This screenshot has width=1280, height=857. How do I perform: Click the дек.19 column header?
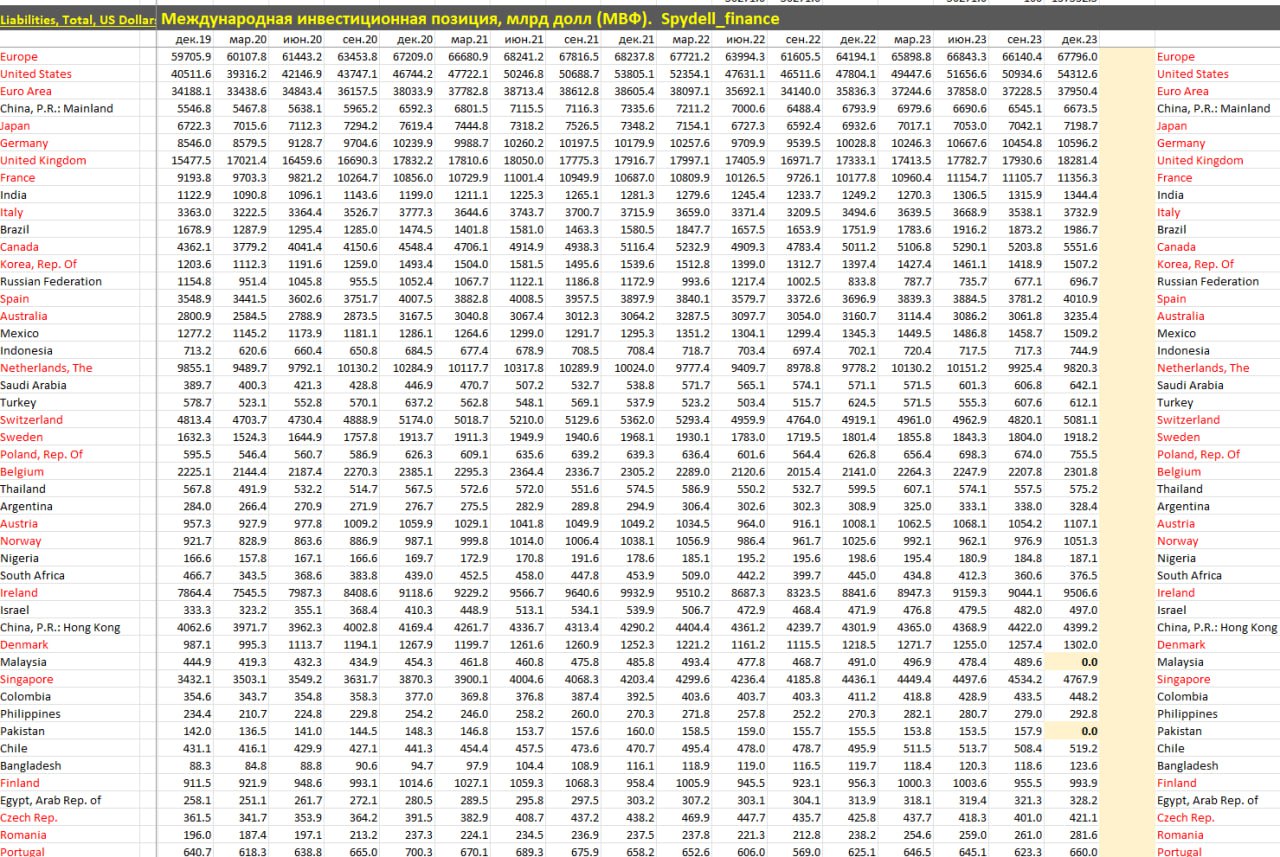[x=192, y=39]
